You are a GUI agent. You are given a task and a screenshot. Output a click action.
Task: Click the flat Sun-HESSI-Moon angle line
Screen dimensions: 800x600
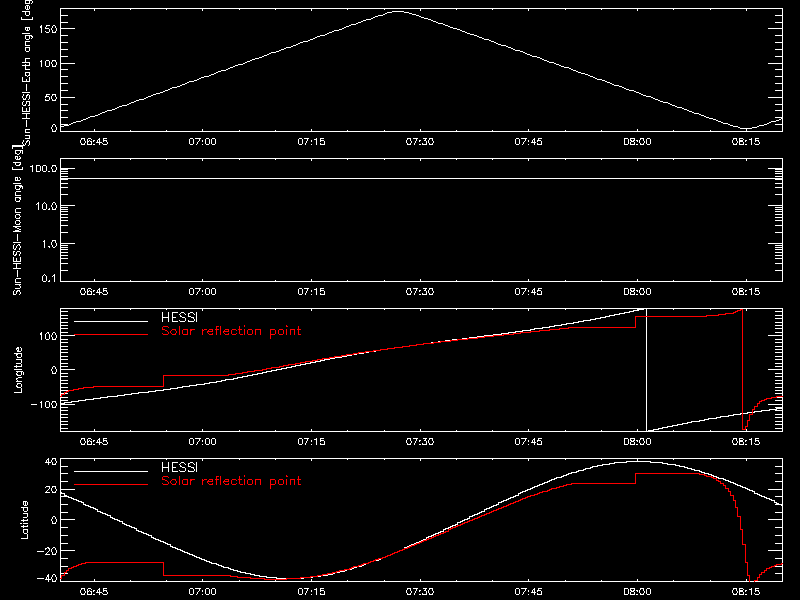[421, 179]
